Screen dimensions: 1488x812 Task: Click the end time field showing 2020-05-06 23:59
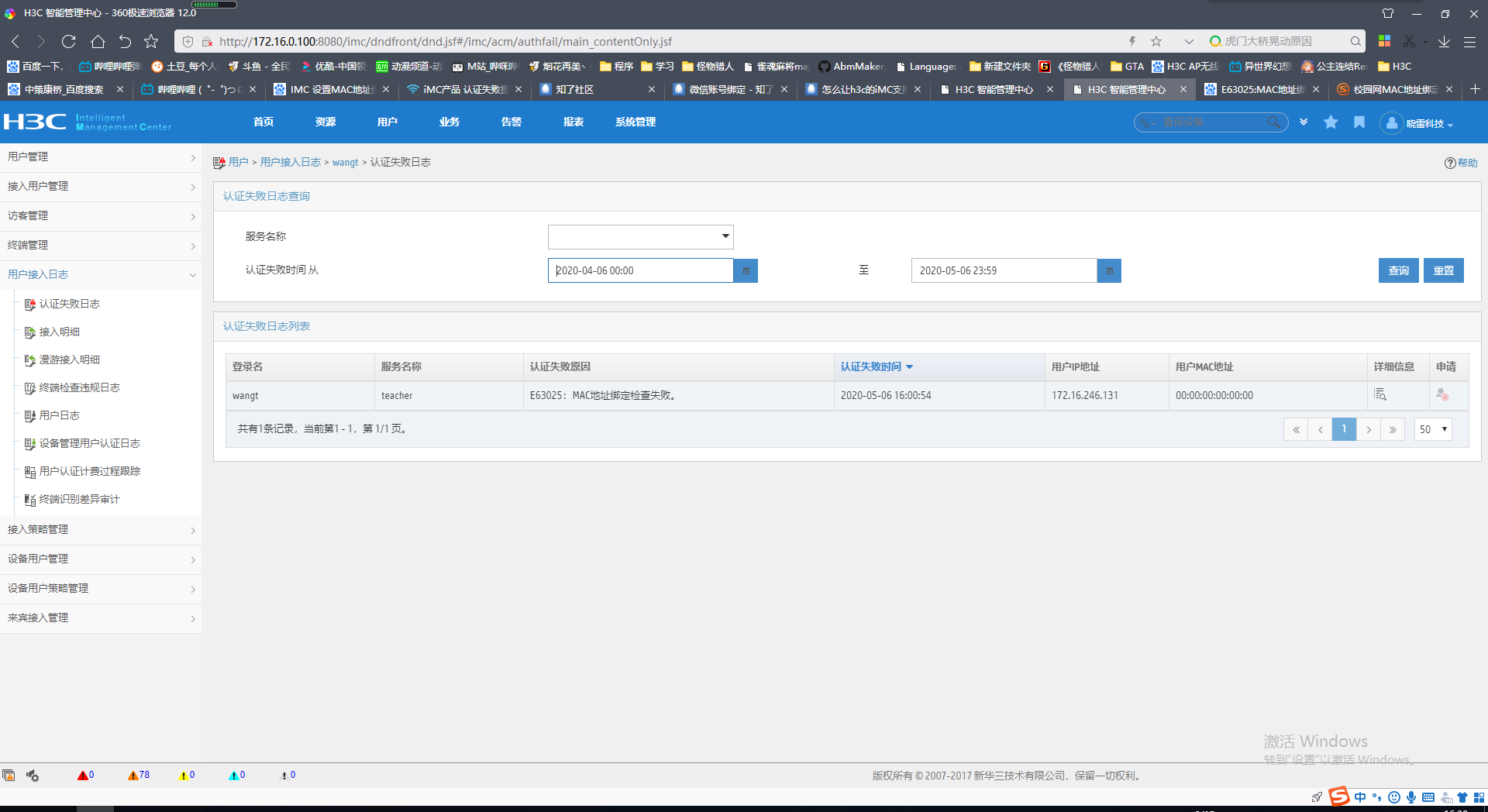coord(1004,270)
